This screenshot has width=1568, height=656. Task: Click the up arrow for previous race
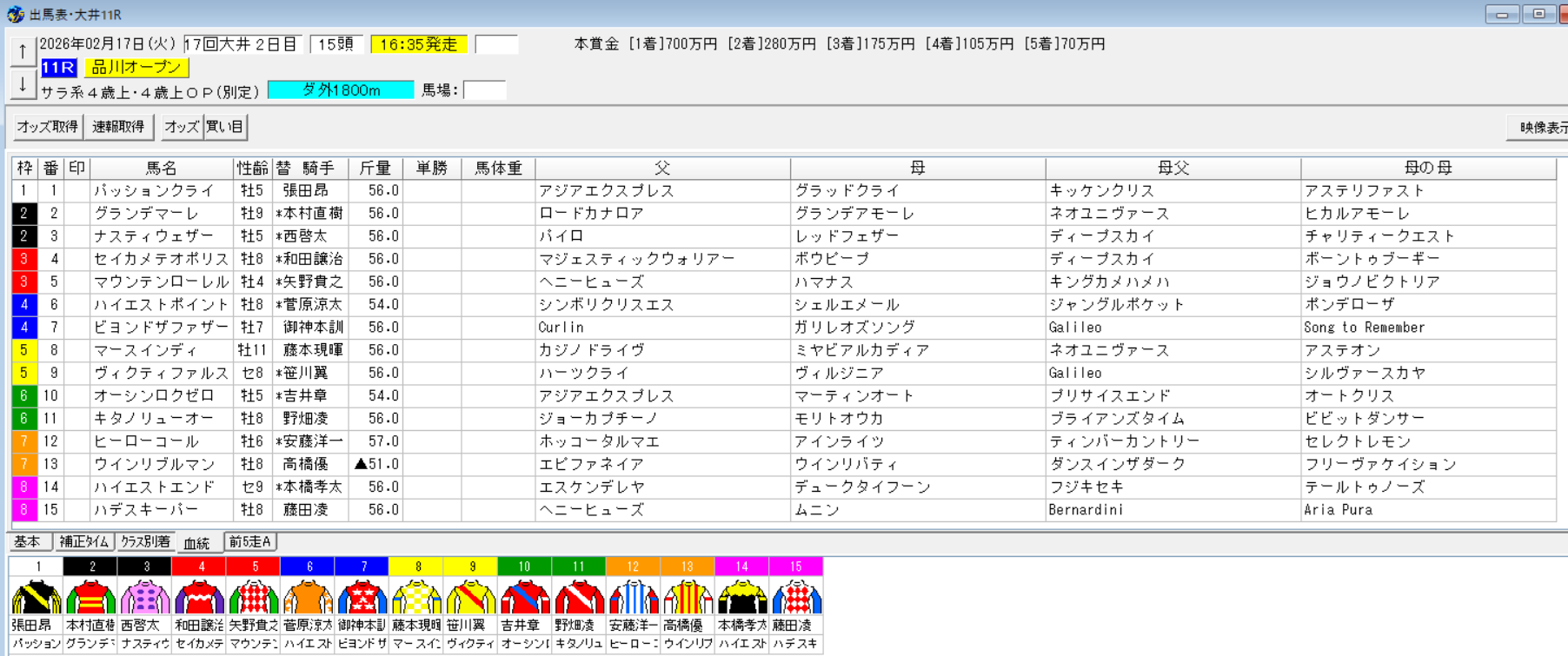(x=23, y=51)
